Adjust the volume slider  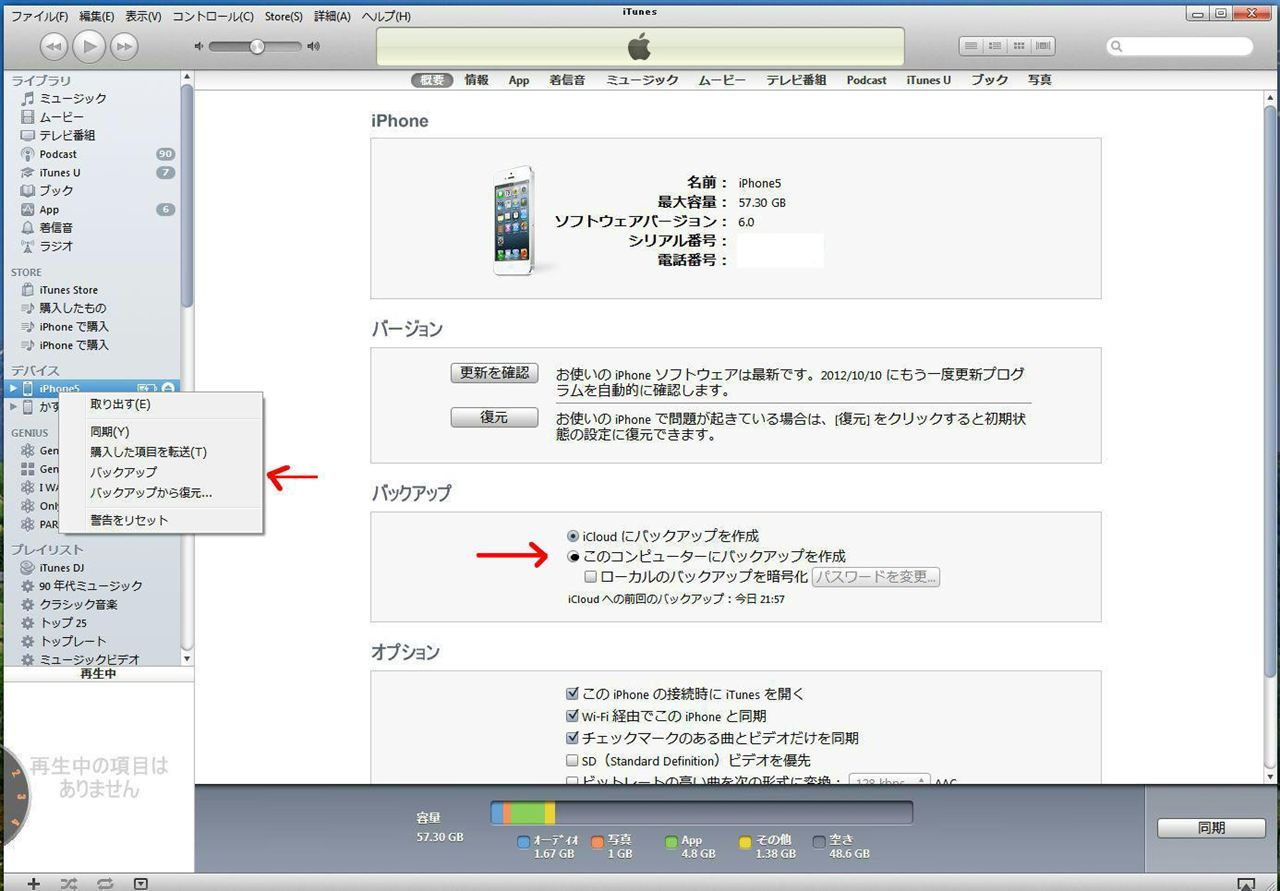256,46
